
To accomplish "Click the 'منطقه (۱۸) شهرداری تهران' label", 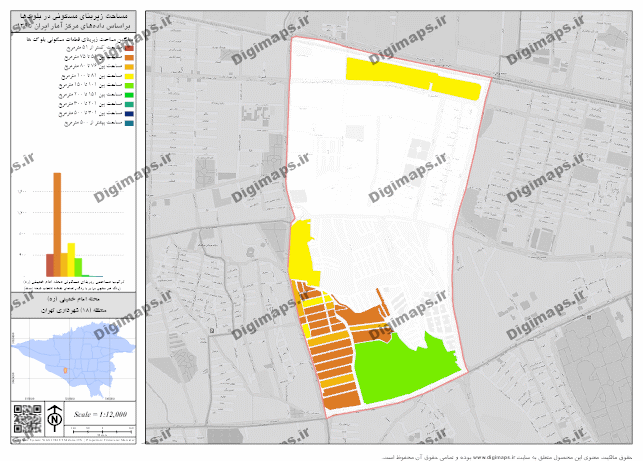I will 73,310.
